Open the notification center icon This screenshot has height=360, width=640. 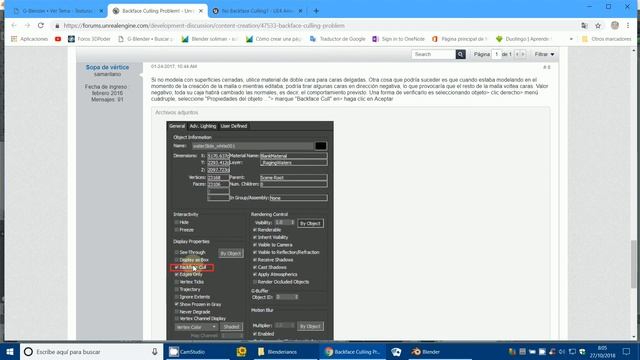click(x=627, y=351)
